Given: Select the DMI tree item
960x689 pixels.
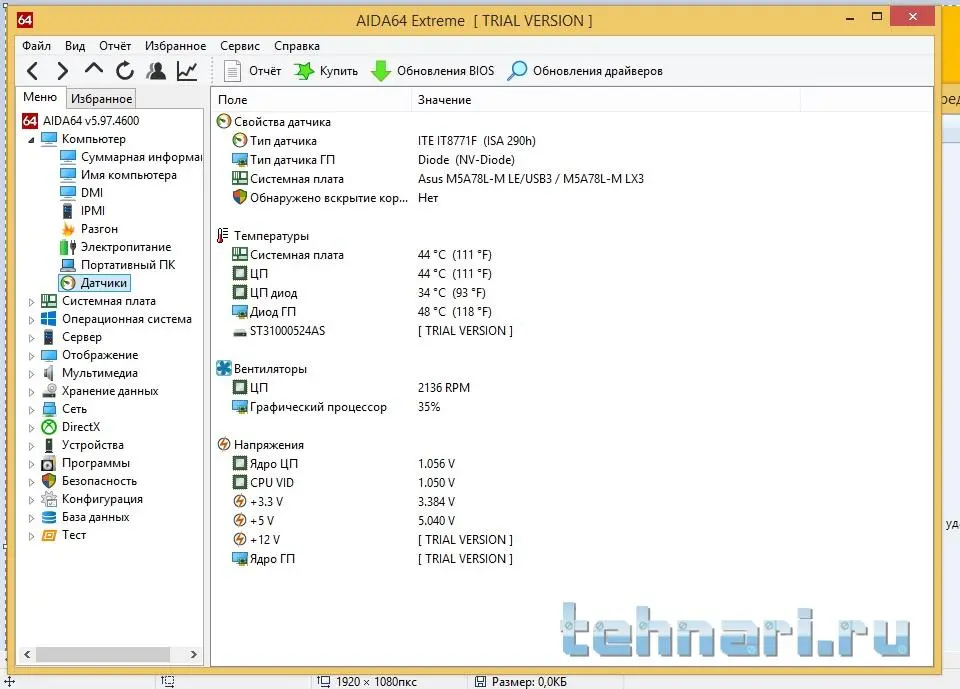Looking at the screenshot, I should [x=81, y=192].
